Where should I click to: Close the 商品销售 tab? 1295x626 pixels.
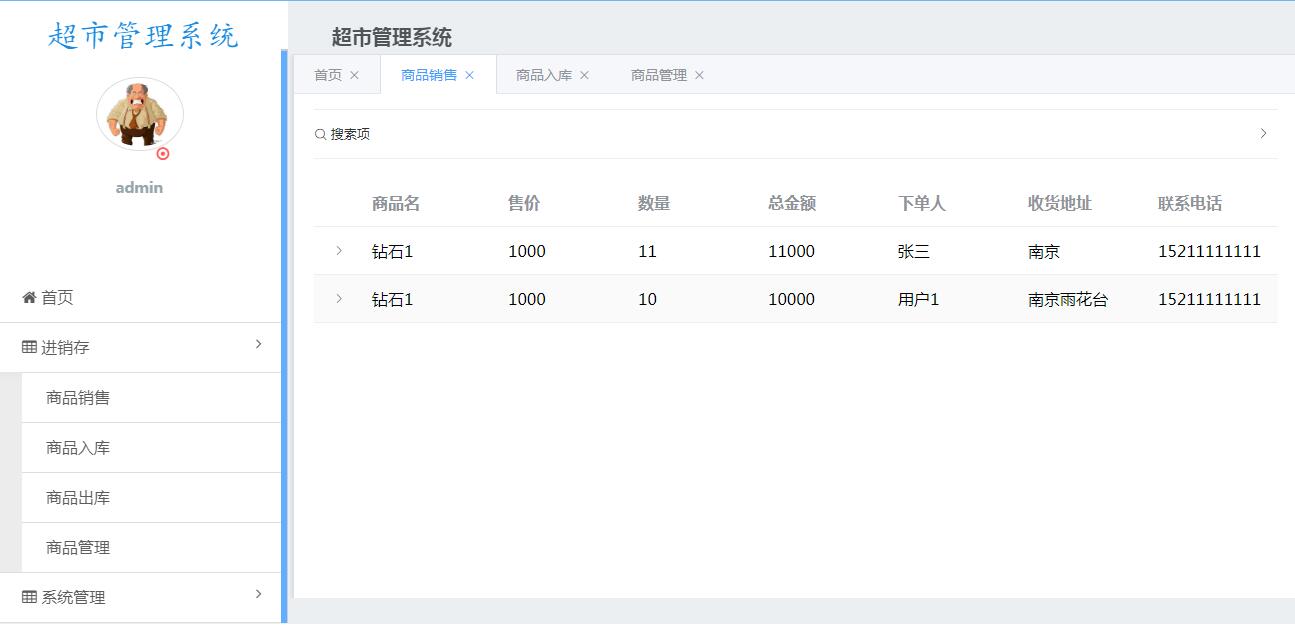(469, 75)
